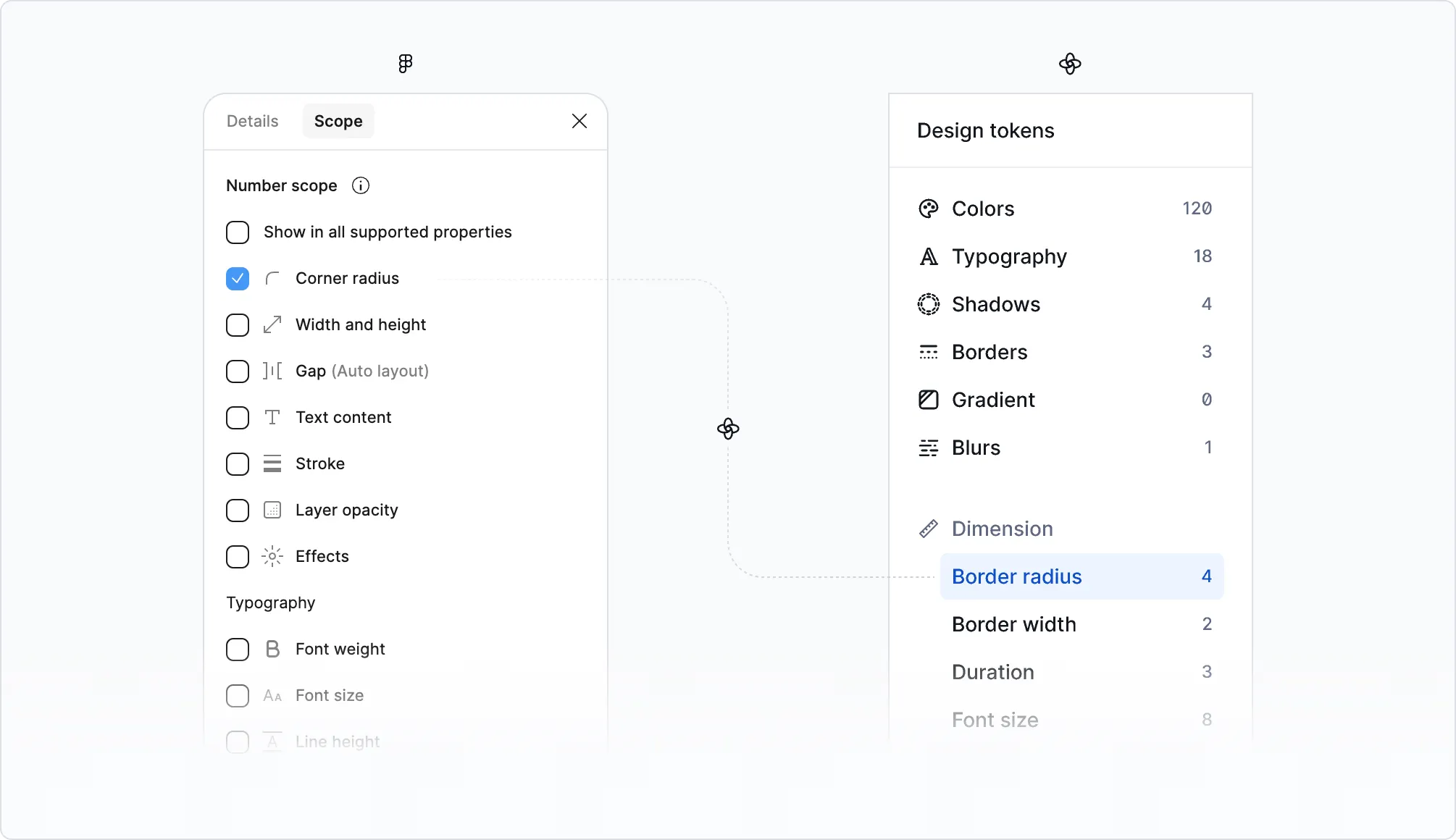This screenshot has height=840, width=1456.
Task: Click the info icon next to Number scope
Action: click(361, 186)
